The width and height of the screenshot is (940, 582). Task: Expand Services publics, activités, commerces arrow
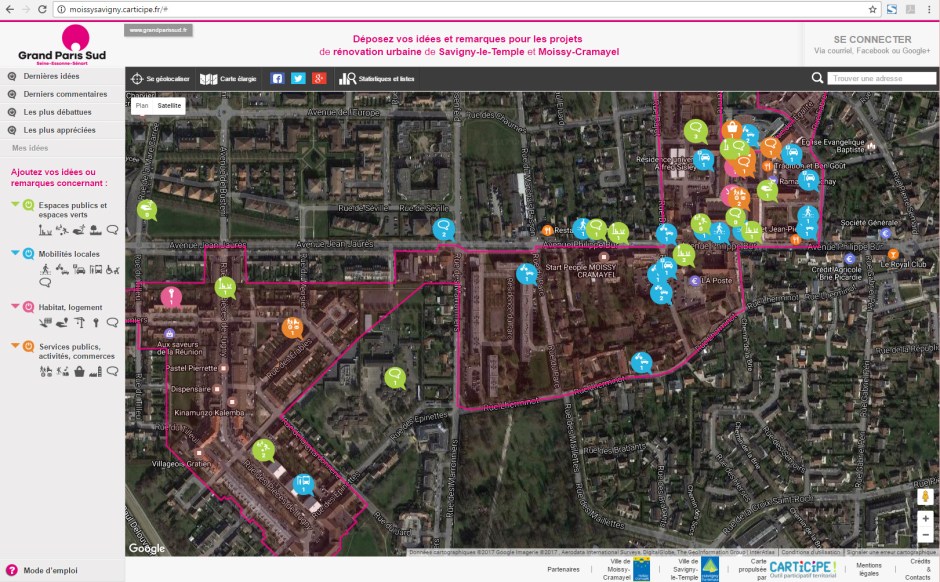[x=15, y=346]
